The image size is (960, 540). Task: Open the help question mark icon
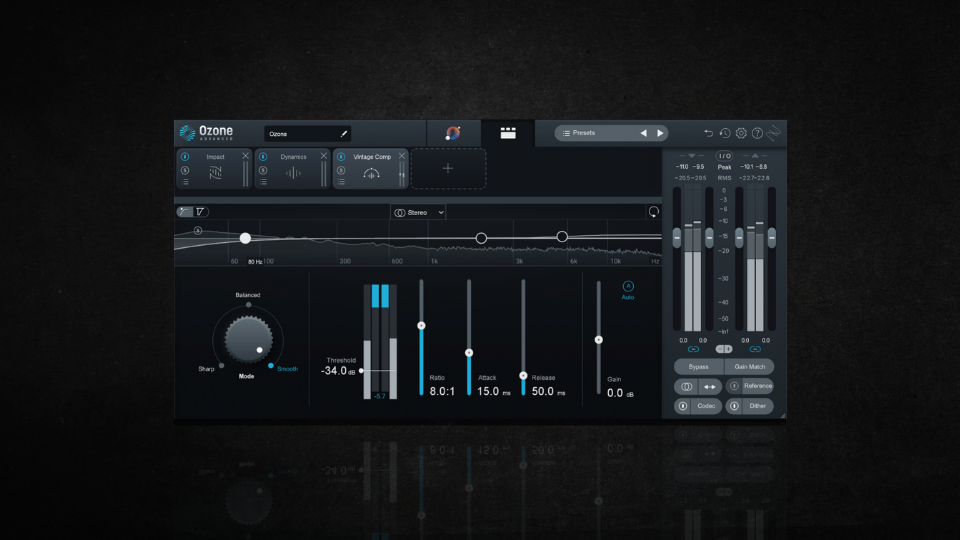tap(757, 133)
